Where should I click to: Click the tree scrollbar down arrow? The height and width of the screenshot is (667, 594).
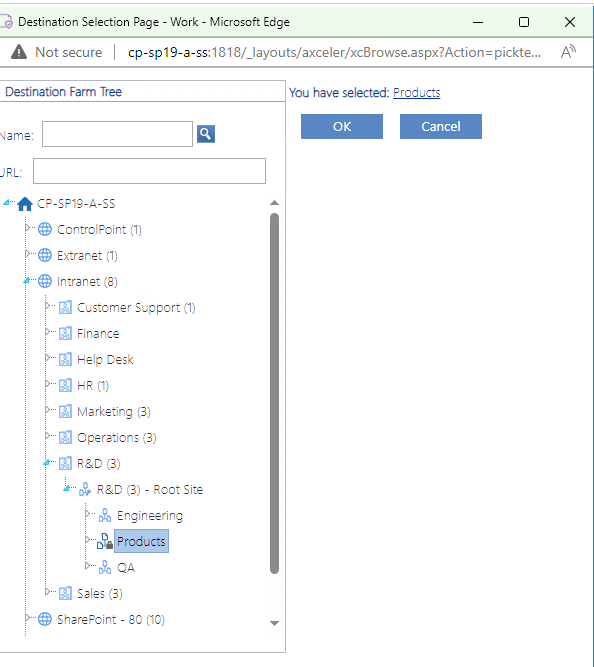(274, 623)
